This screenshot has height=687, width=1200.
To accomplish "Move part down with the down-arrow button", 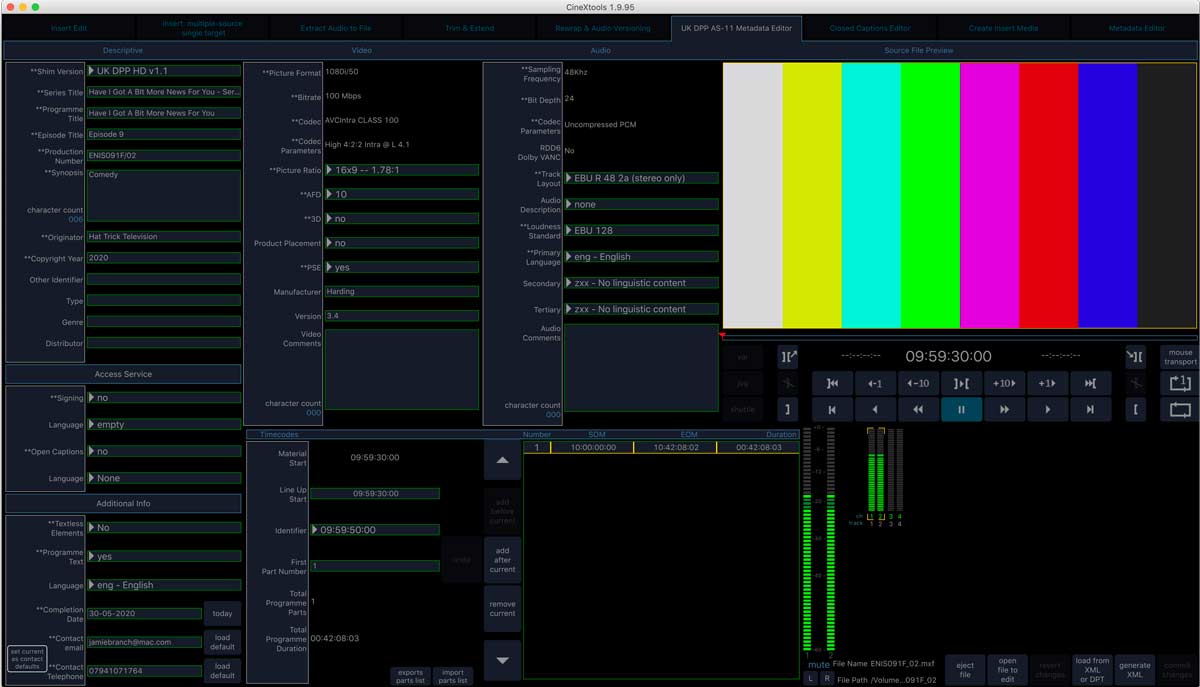I will click(x=502, y=660).
